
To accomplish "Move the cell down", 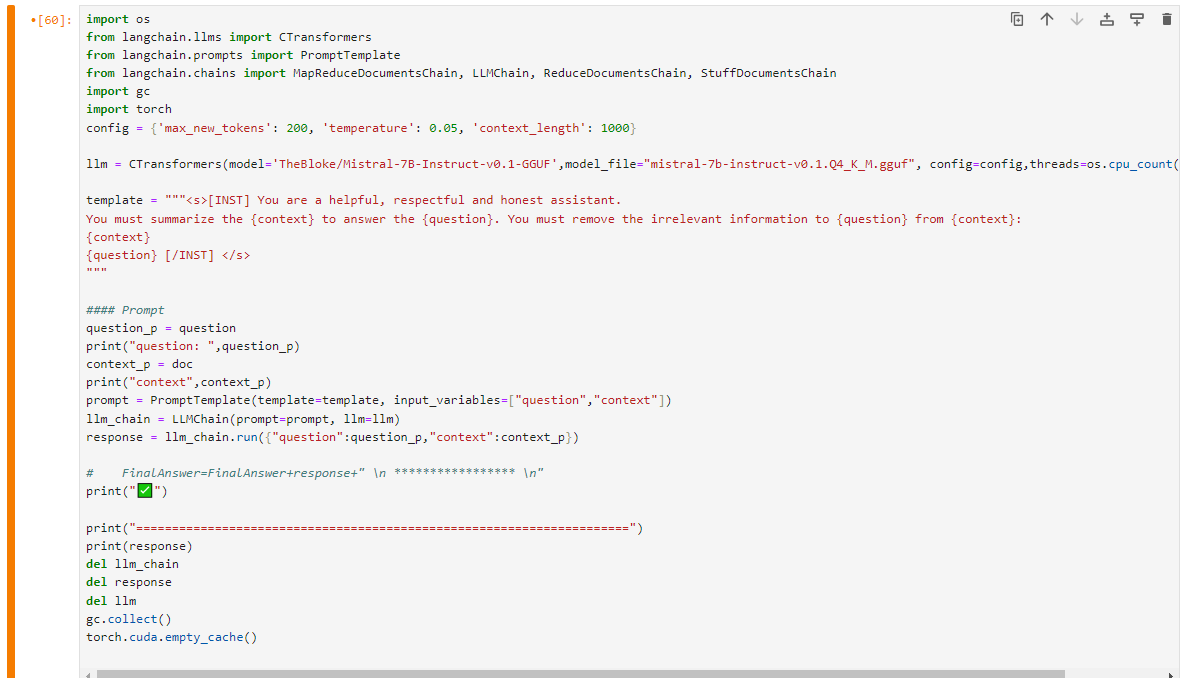I will [1077, 18].
